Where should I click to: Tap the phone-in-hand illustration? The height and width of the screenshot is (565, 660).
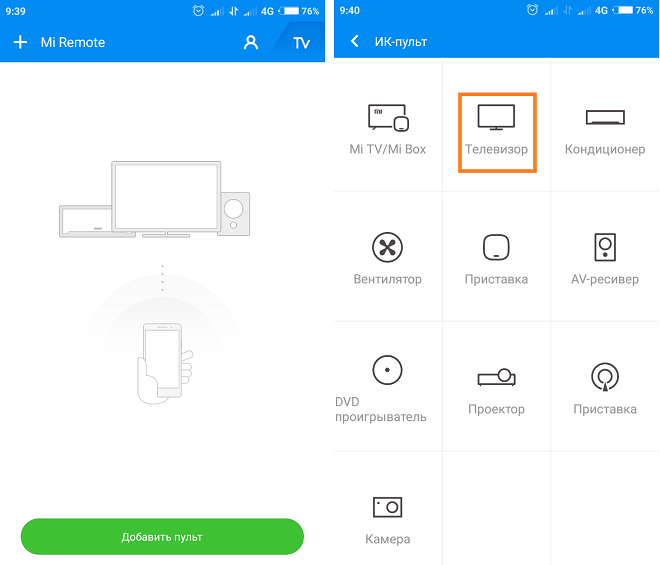pos(165,363)
